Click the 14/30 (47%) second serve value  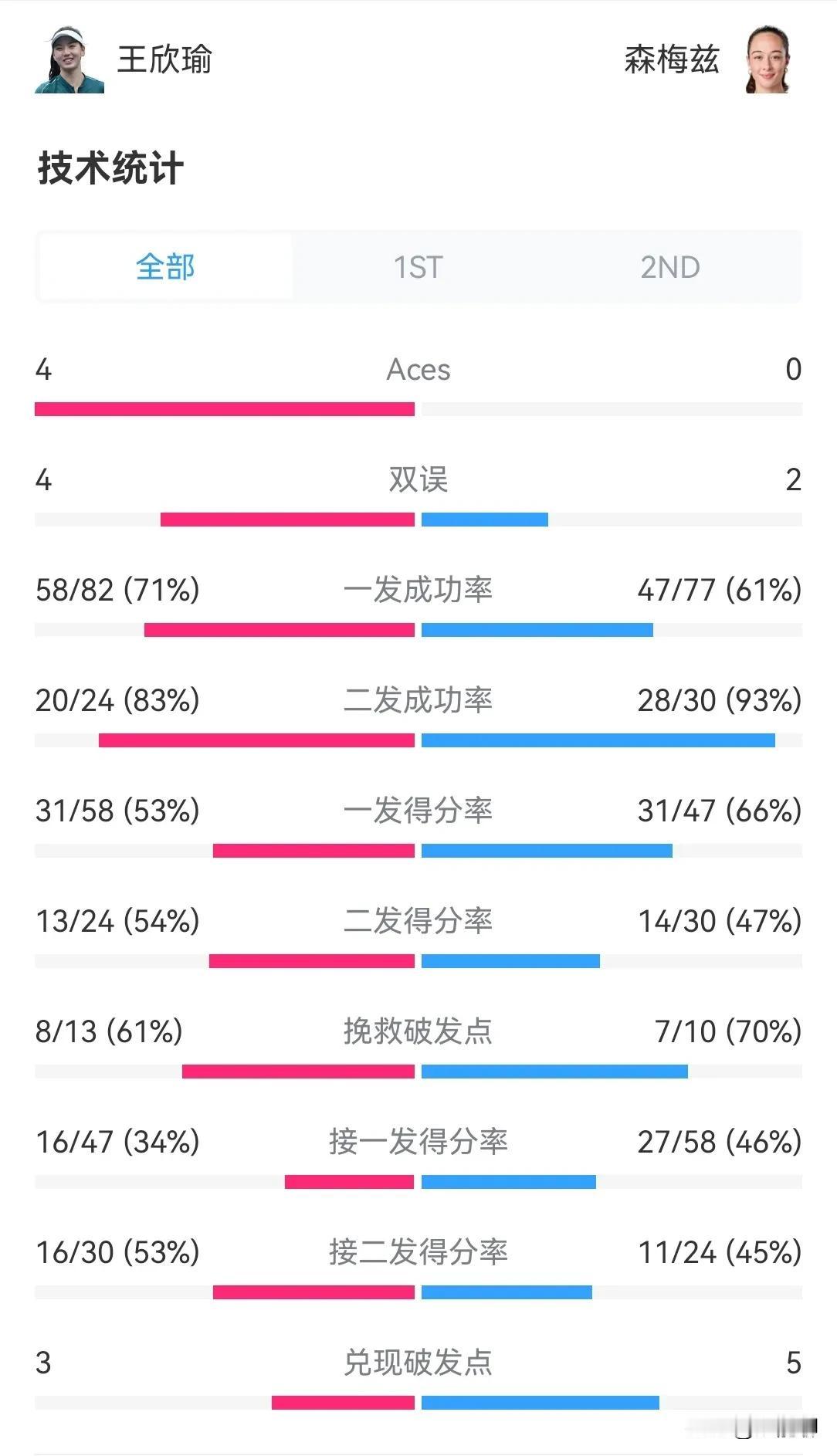pyautogui.click(x=720, y=921)
